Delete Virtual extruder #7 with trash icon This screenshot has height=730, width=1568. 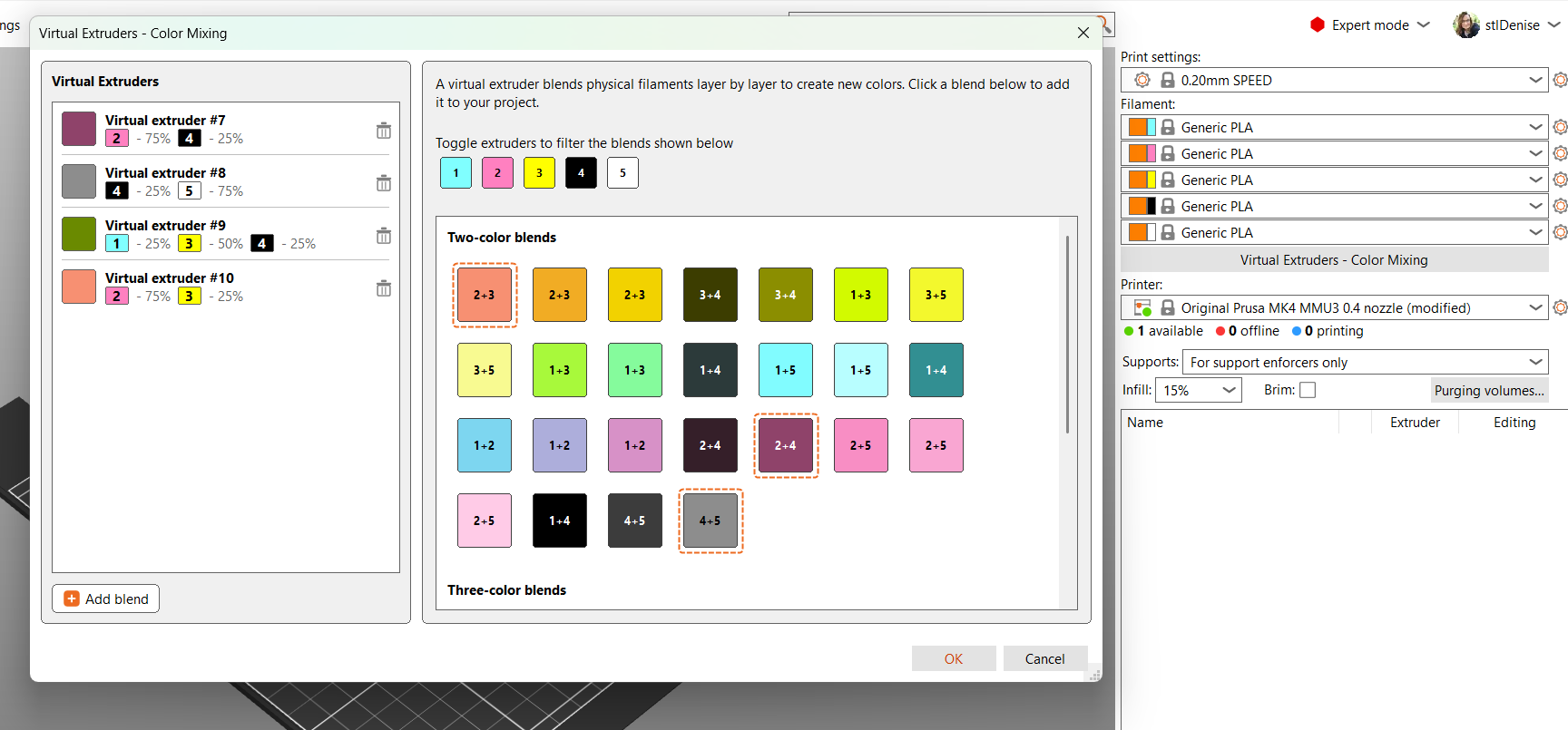tap(384, 131)
